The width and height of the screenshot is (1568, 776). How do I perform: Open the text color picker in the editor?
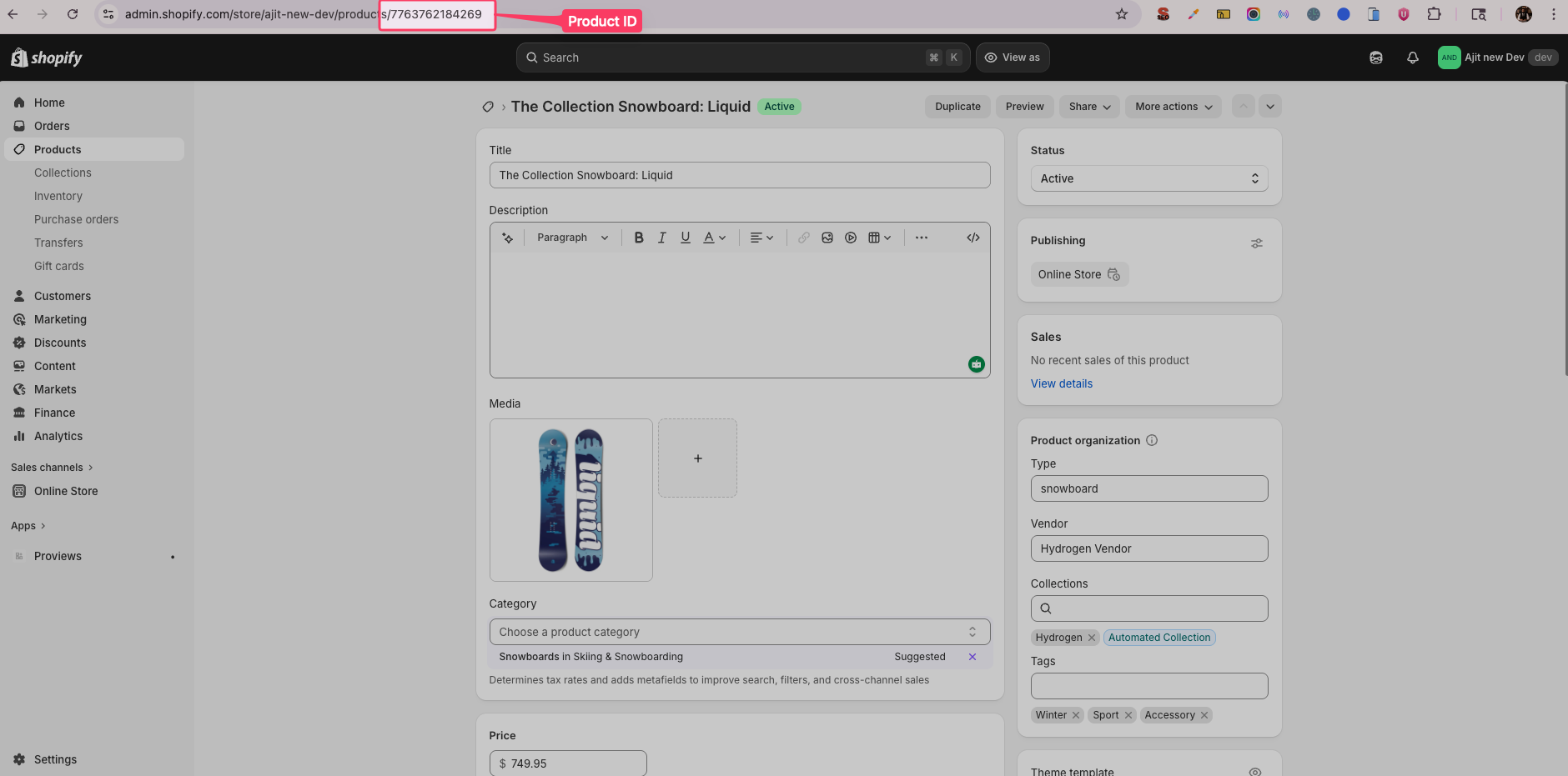pyautogui.click(x=713, y=237)
